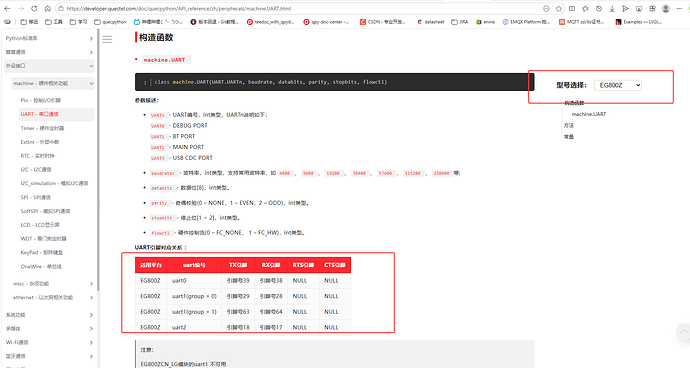Screen dimensions: 690x368
Task: Open the quecpython bookmark folder
Action: [x=110, y=22]
